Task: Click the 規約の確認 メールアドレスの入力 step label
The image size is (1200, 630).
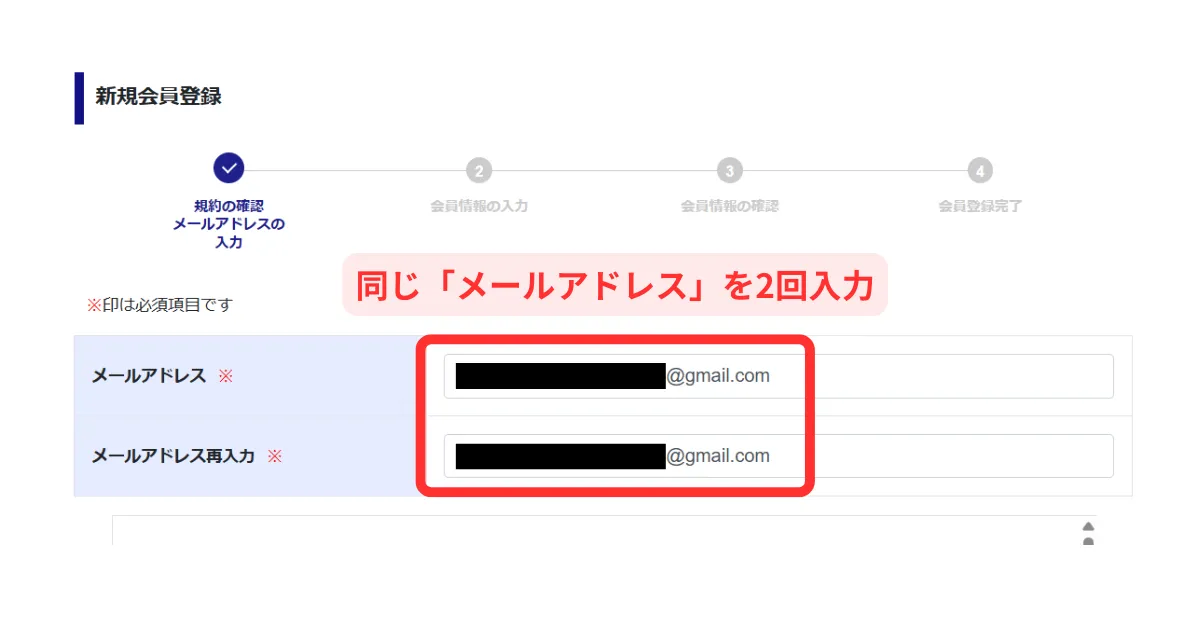Action: pyautogui.click(x=229, y=224)
